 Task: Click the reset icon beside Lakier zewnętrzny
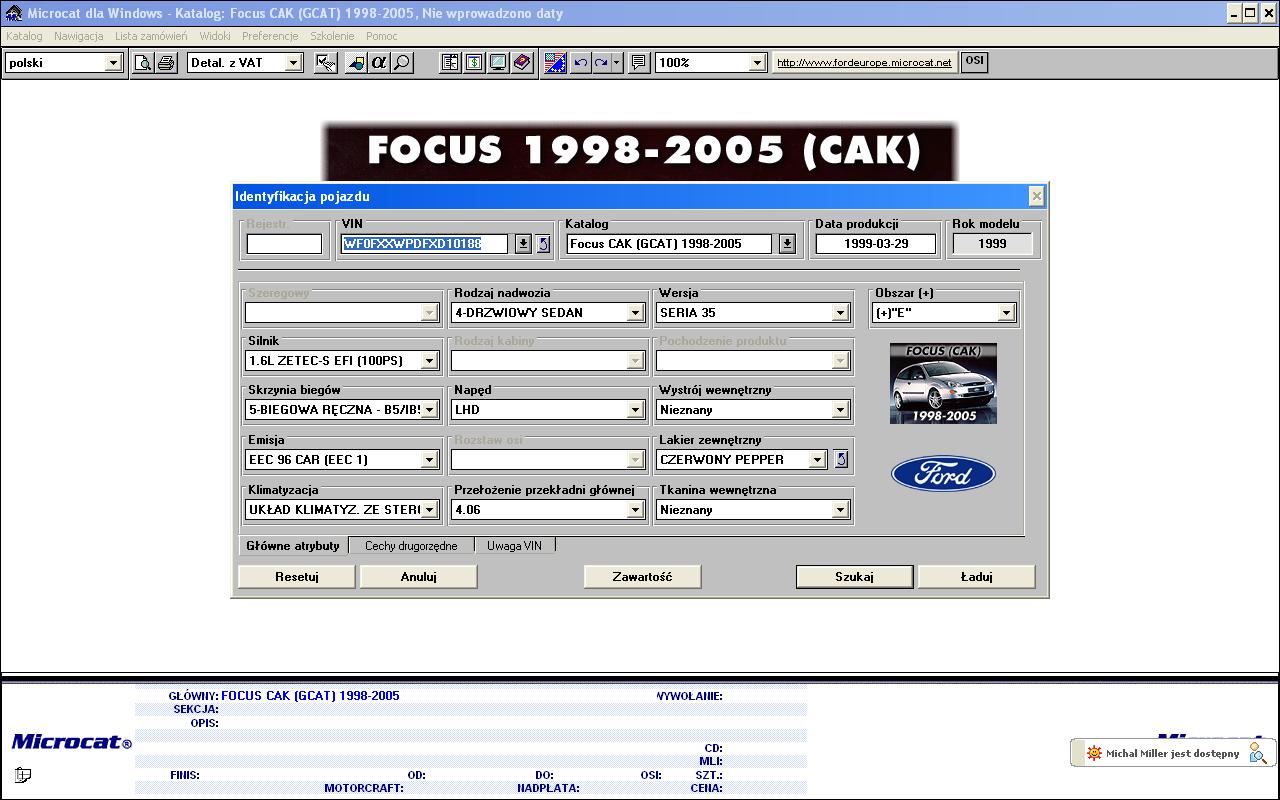(x=841, y=459)
